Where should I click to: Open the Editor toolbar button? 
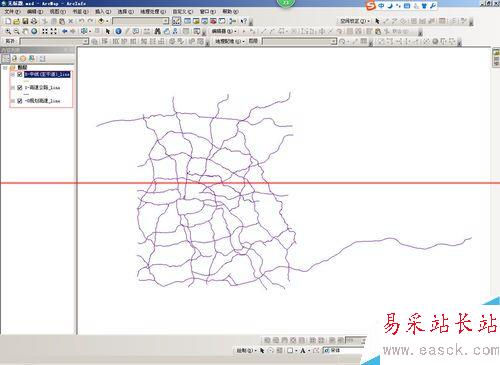coord(176,21)
